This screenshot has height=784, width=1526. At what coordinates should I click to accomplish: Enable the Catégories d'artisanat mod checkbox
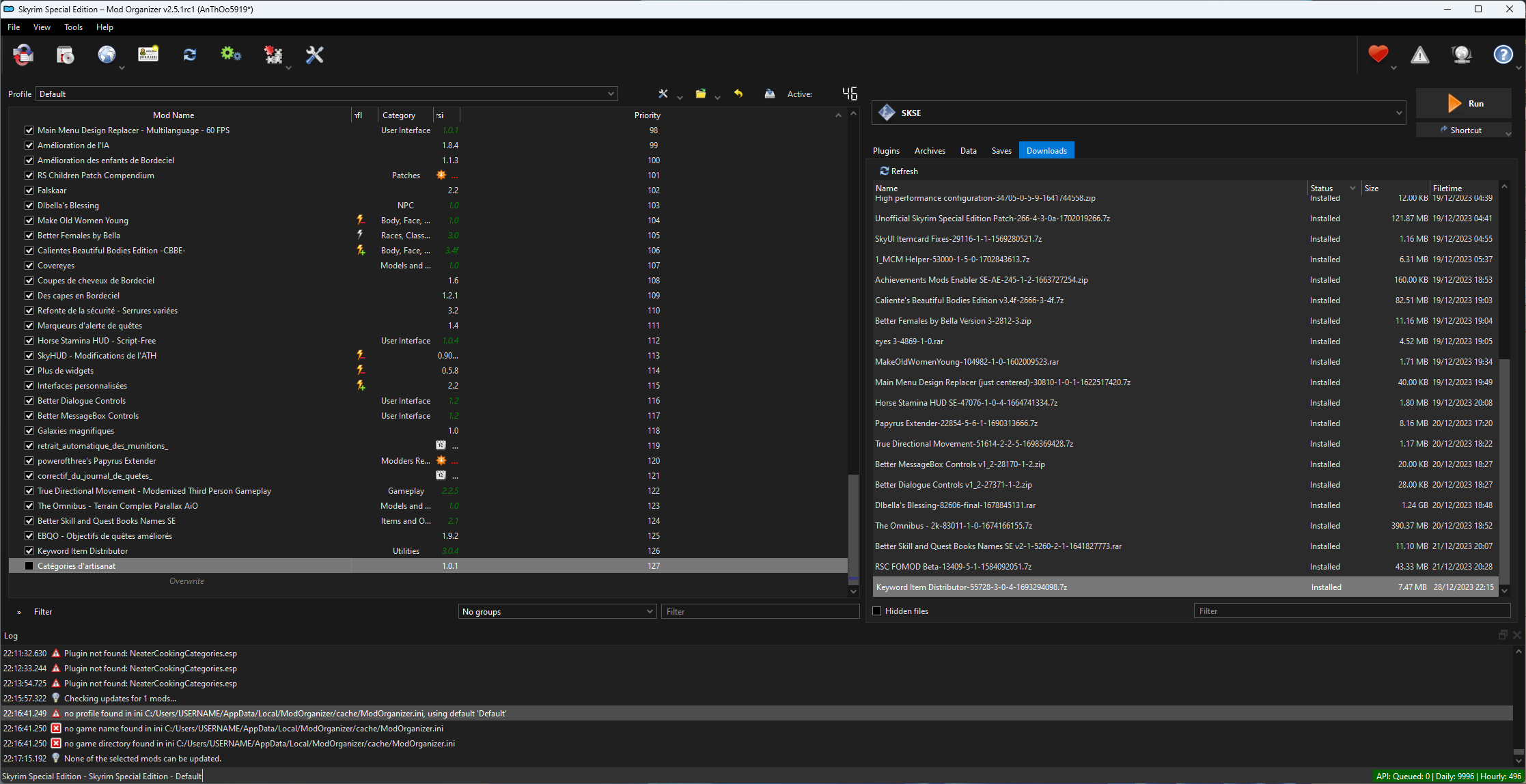[x=29, y=566]
